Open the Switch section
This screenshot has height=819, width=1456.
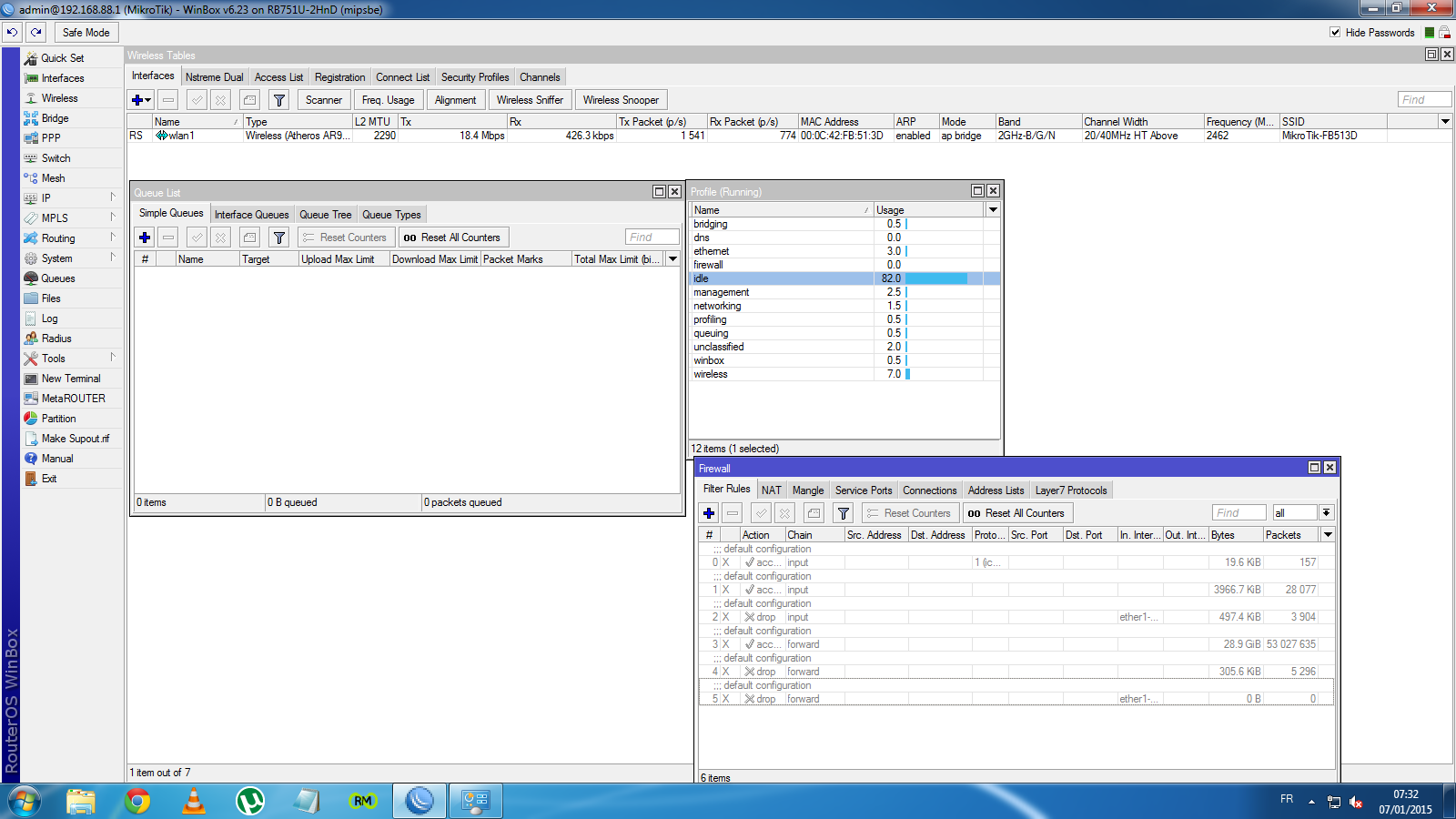click(x=56, y=158)
